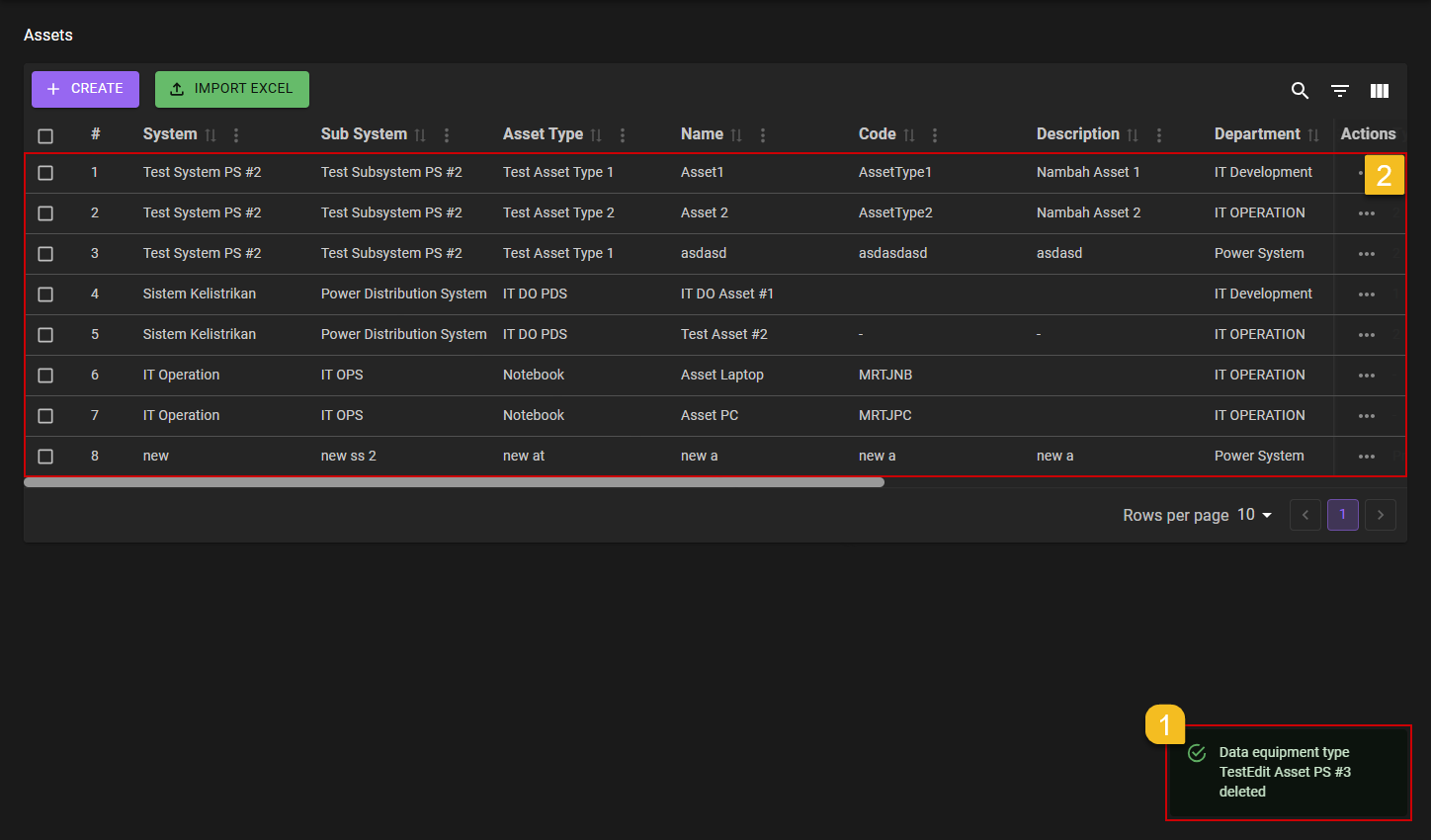Open actions menu for Asset 2 row
Screen dimensions: 1431x840
click(1366, 213)
